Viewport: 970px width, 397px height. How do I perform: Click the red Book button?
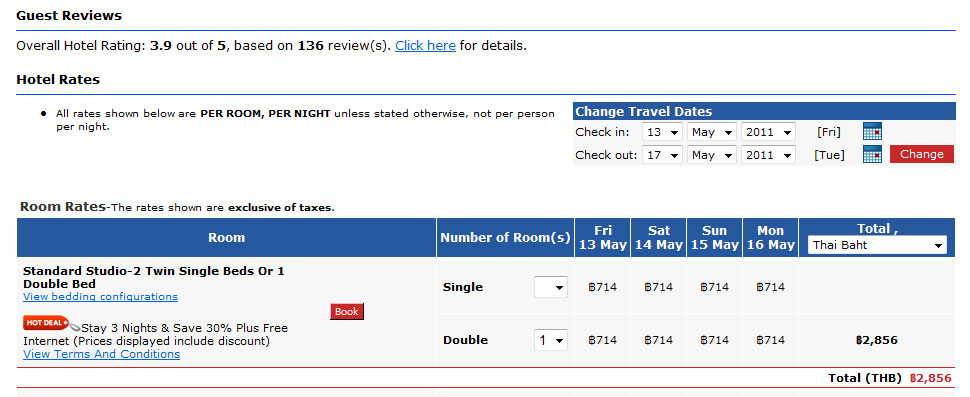[x=347, y=312]
